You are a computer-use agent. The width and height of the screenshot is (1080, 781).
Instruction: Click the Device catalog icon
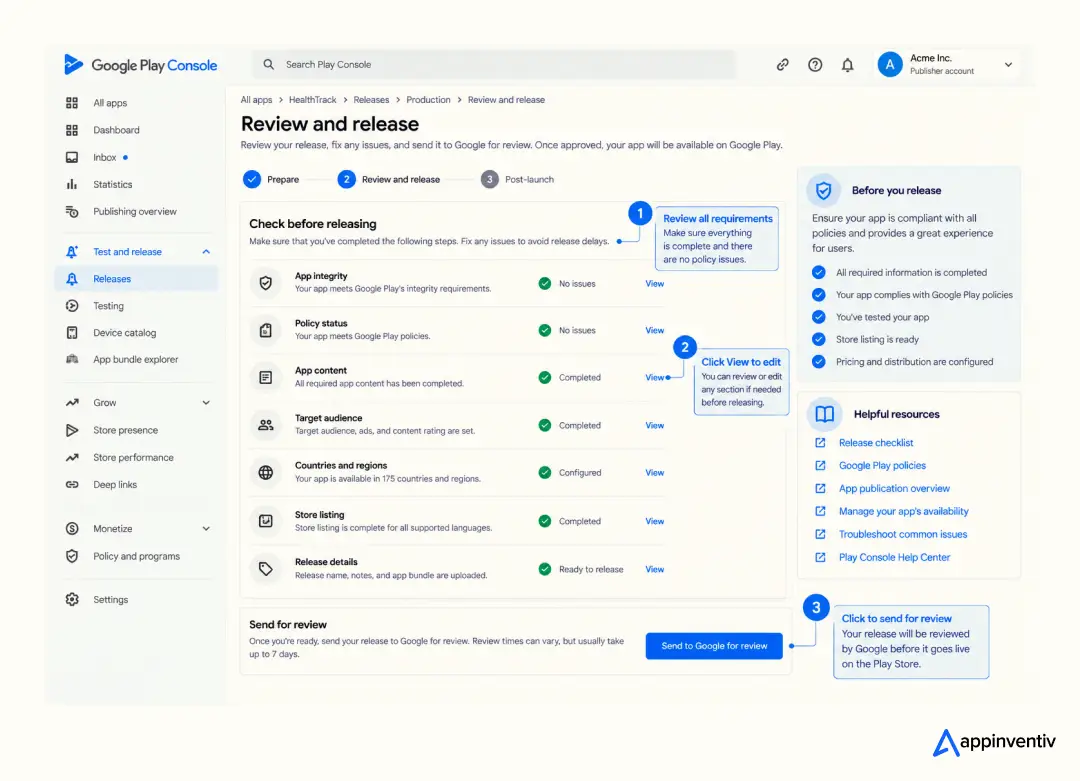click(72, 333)
